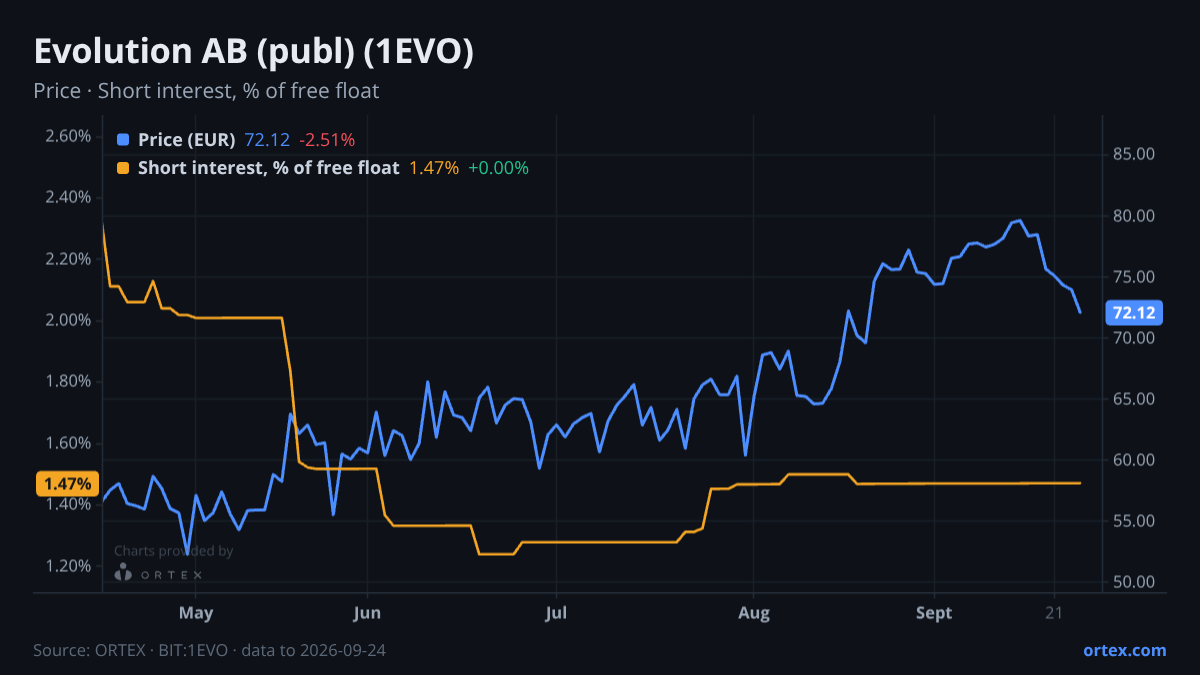The image size is (1200, 675).
Task: Click the 2.40% left axis label
Action: [68, 197]
